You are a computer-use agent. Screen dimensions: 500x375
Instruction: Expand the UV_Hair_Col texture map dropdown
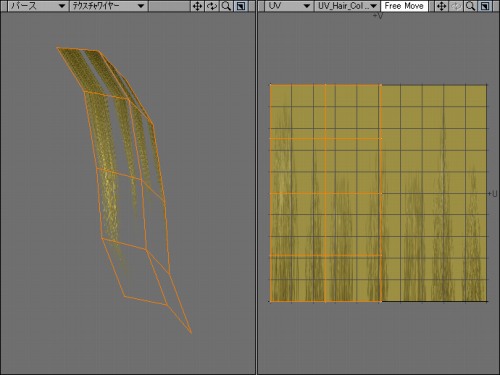coord(347,6)
